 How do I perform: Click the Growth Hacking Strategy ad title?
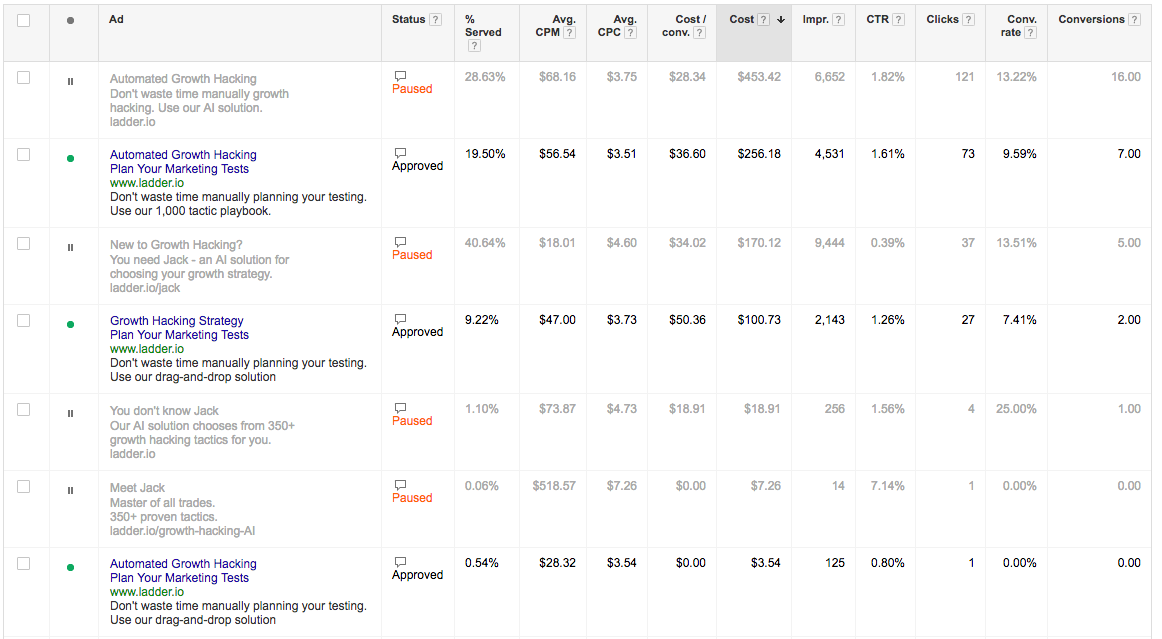coord(176,320)
